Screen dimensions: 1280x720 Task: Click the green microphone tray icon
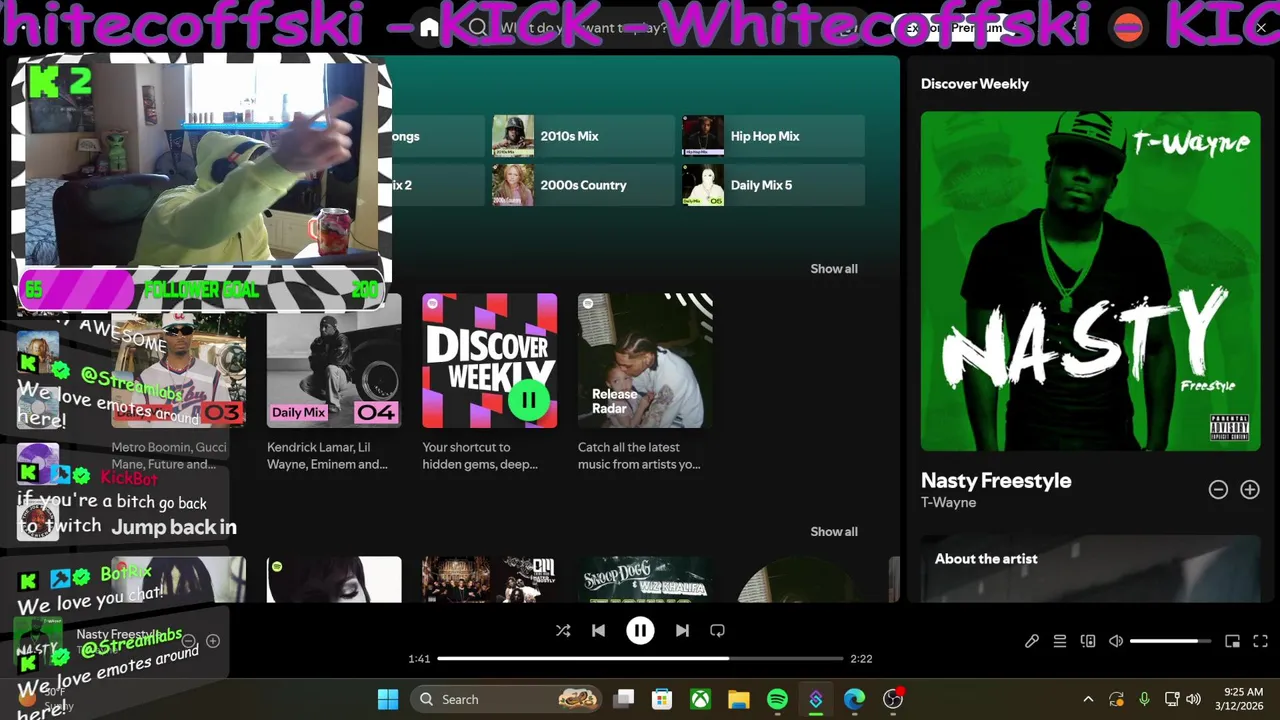point(1145,699)
